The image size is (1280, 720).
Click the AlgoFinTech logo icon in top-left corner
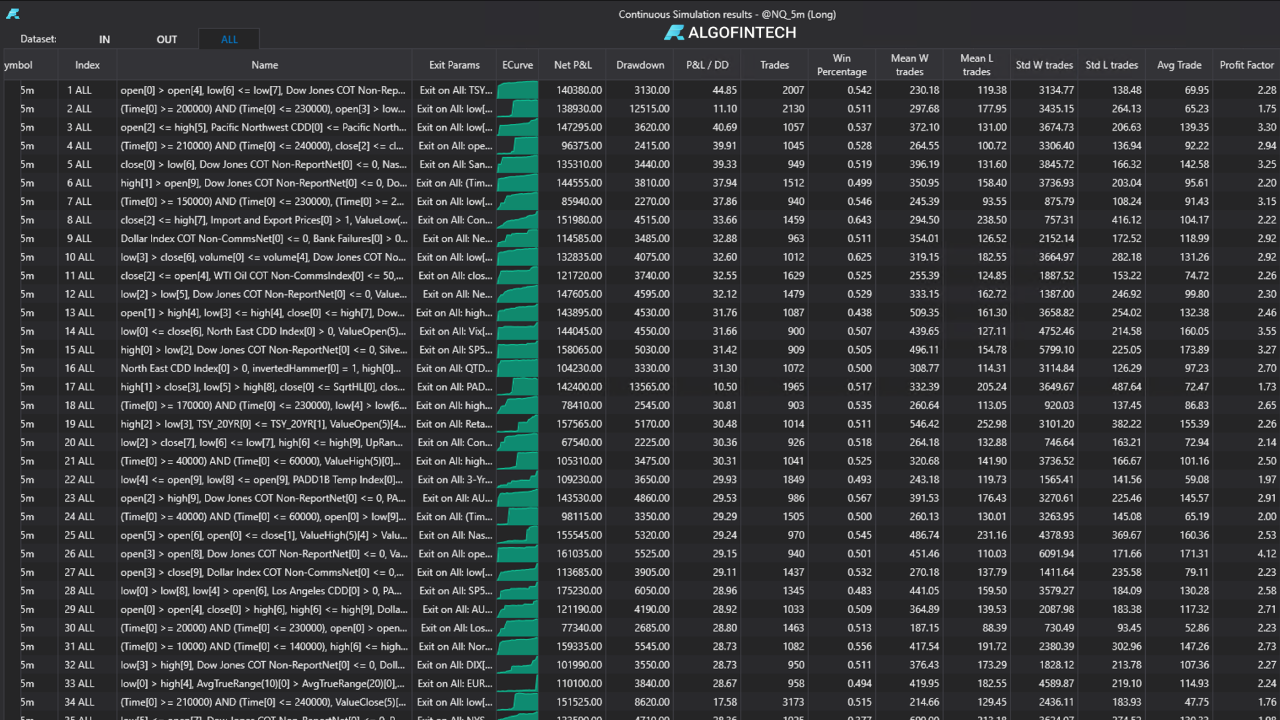pos(12,14)
